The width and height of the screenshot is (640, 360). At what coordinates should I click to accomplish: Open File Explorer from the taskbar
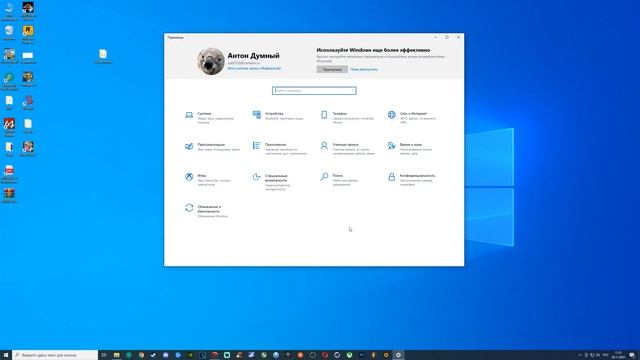117,355
